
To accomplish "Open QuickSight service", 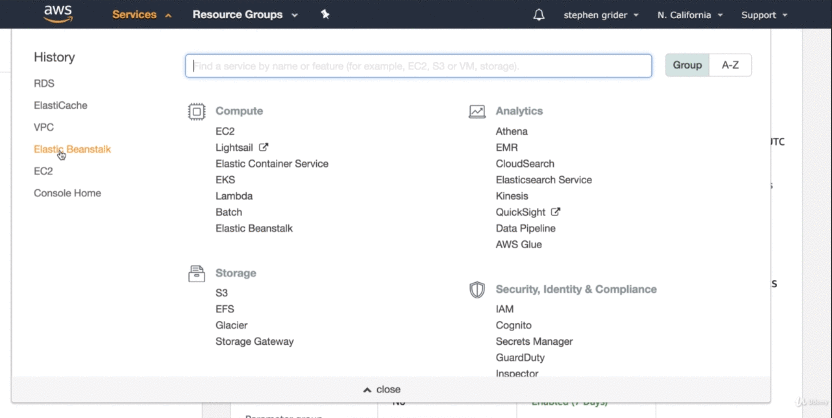I will 521,212.
